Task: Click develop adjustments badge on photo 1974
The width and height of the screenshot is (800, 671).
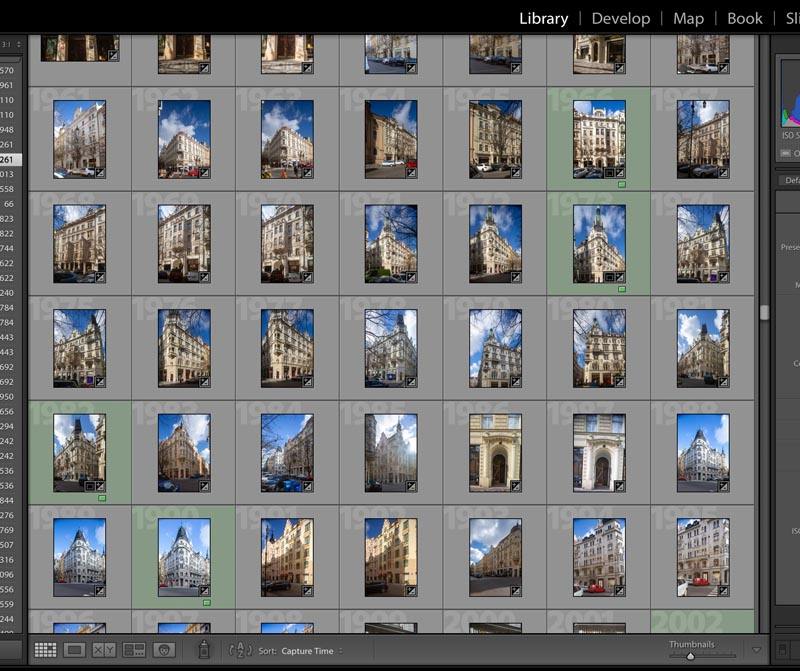Action: coord(723,278)
